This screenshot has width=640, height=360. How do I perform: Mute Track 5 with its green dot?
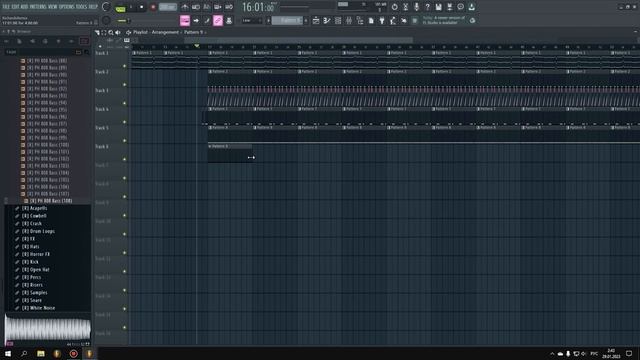(124, 141)
